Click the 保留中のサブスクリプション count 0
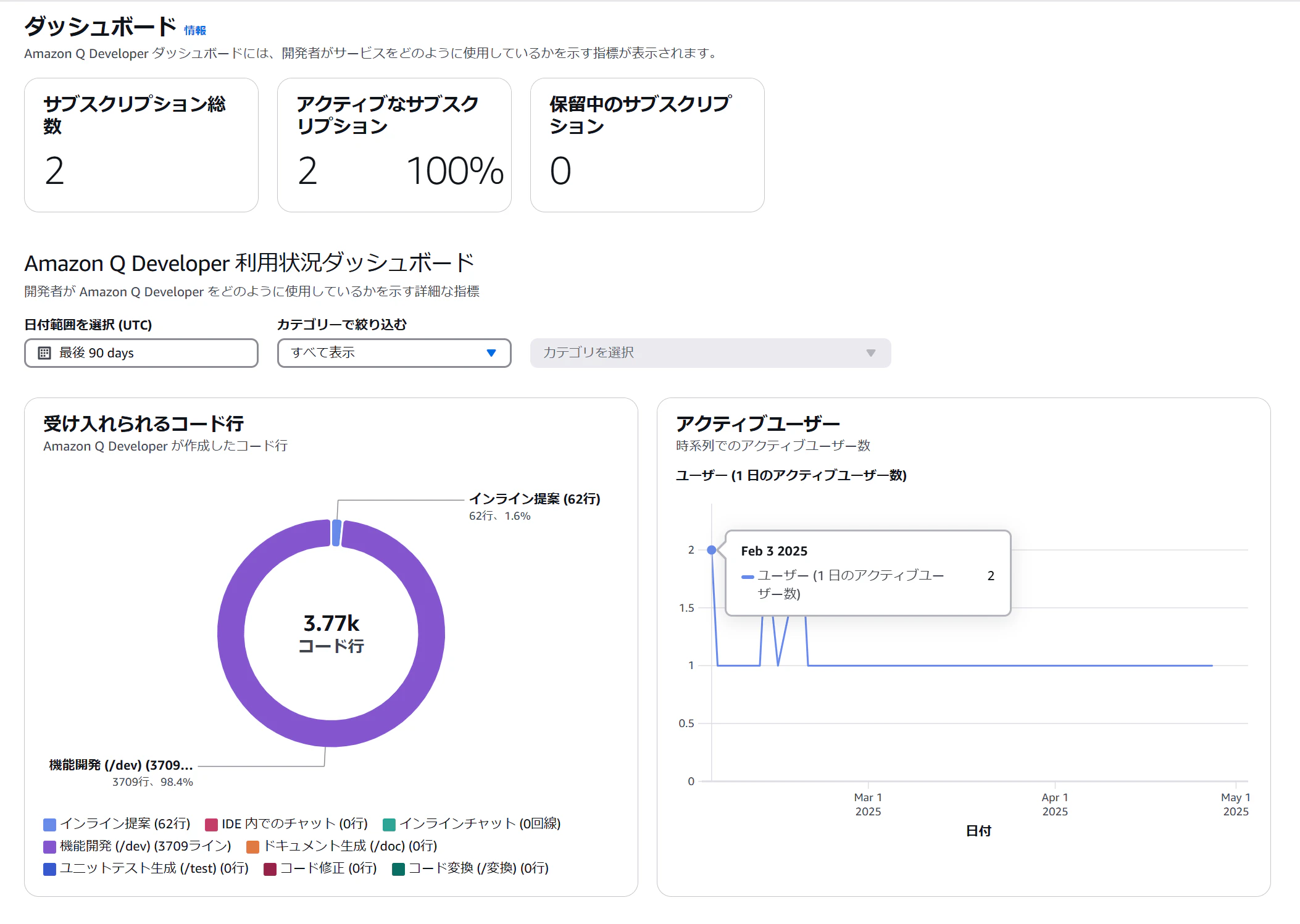This screenshot has height=924, width=1300. pos(560,171)
